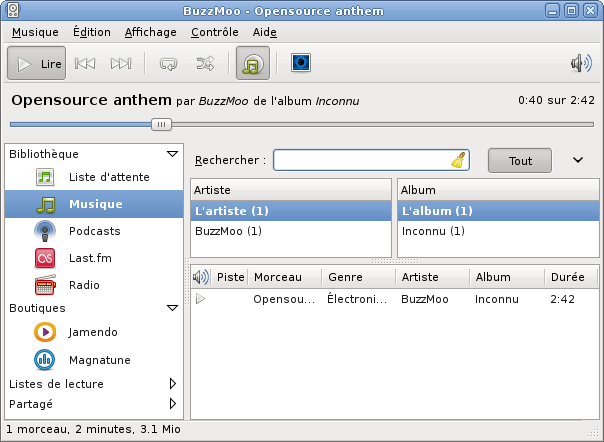Open the visualization display icon
Screen dimensions: 604x442
(x=301, y=63)
